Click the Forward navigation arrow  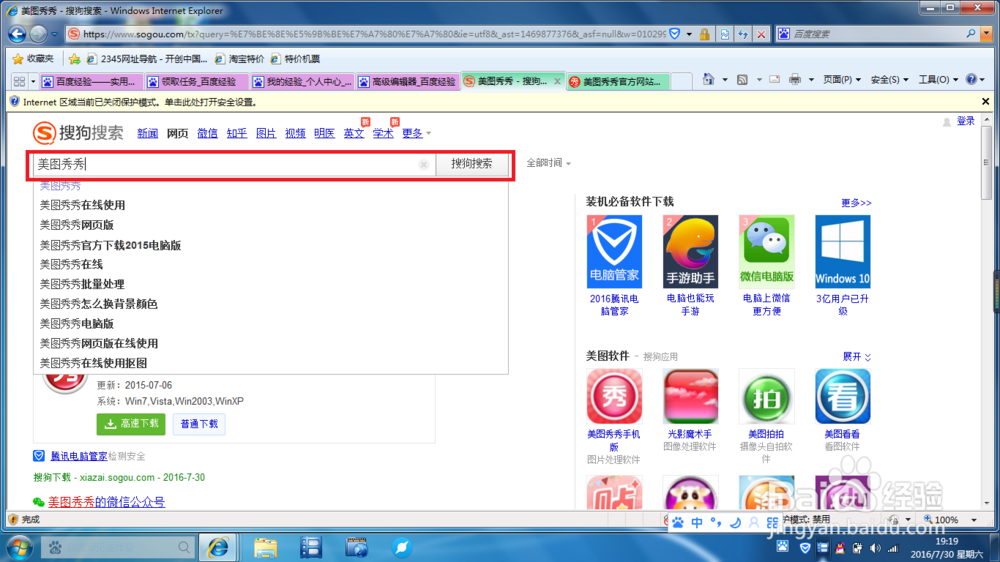pos(38,34)
